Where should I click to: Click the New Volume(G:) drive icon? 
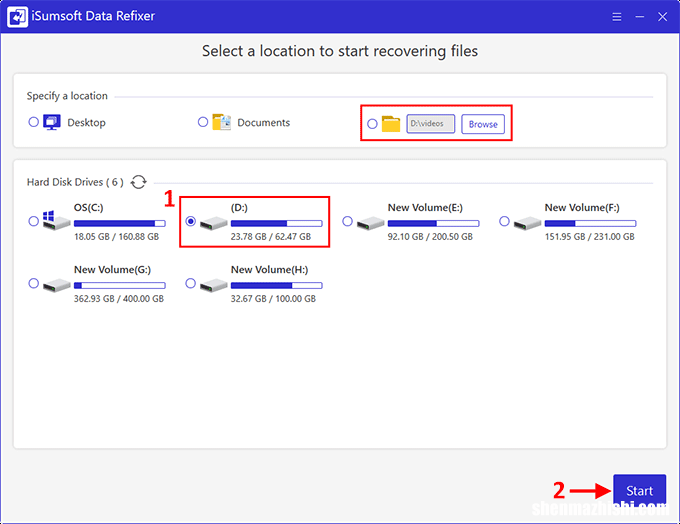(57, 285)
